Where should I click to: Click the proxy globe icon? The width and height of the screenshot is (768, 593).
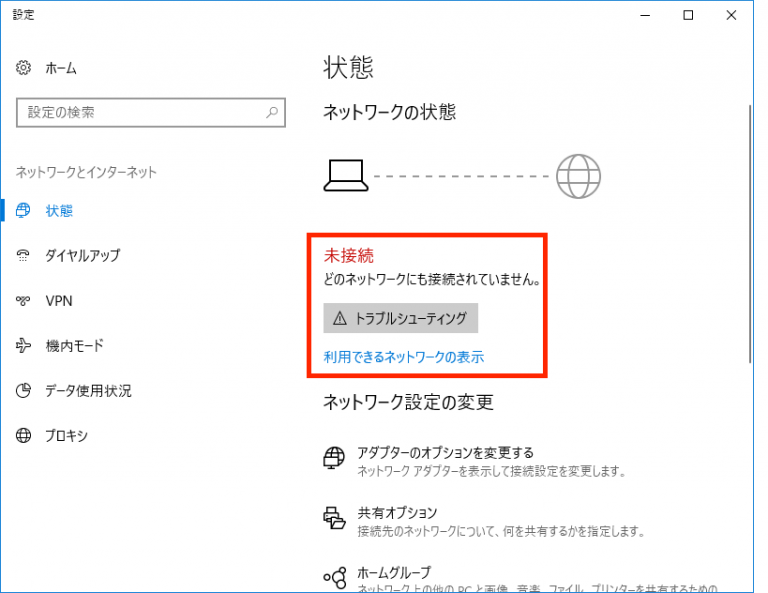click(23, 435)
